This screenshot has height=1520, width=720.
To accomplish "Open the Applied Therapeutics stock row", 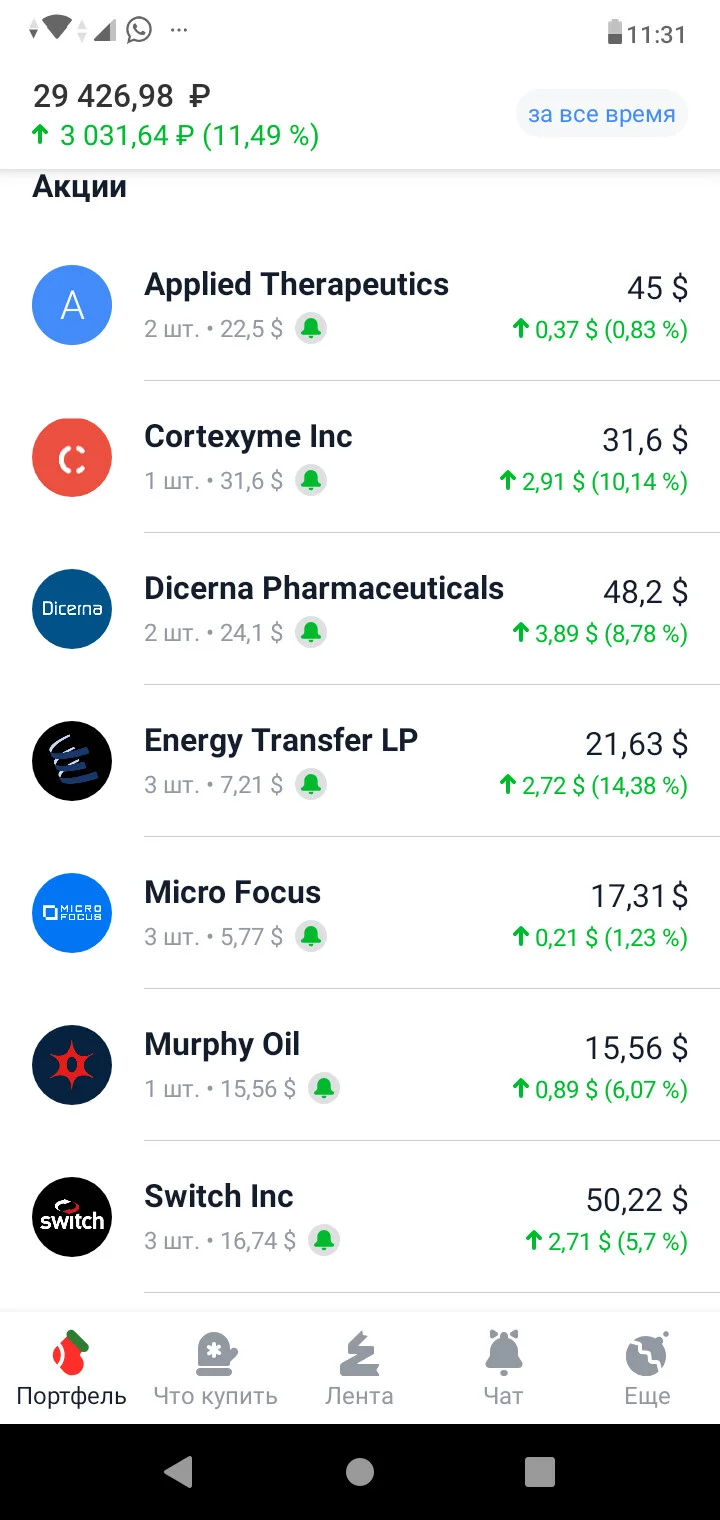I will pyautogui.click(x=360, y=305).
